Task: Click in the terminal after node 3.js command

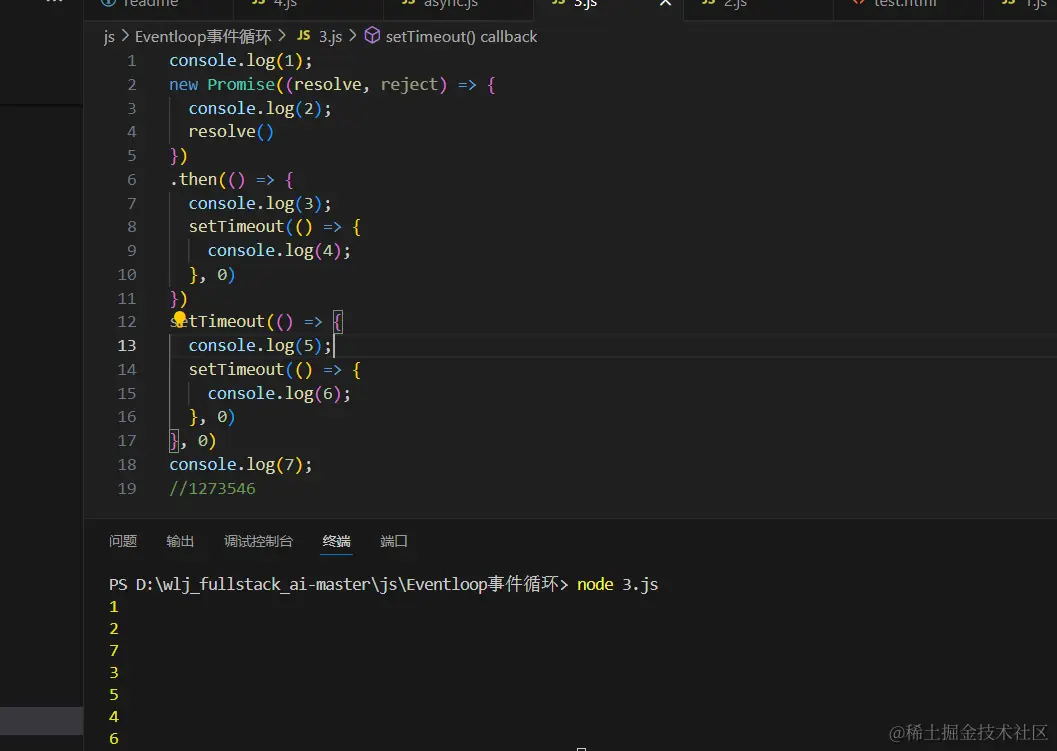Action: (x=680, y=584)
